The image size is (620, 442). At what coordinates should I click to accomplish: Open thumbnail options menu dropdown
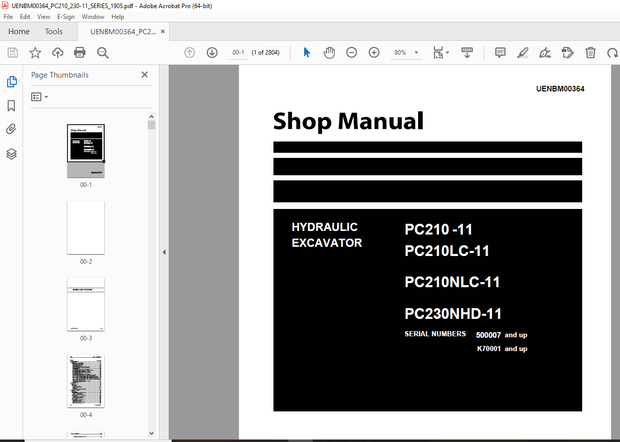click(40, 97)
